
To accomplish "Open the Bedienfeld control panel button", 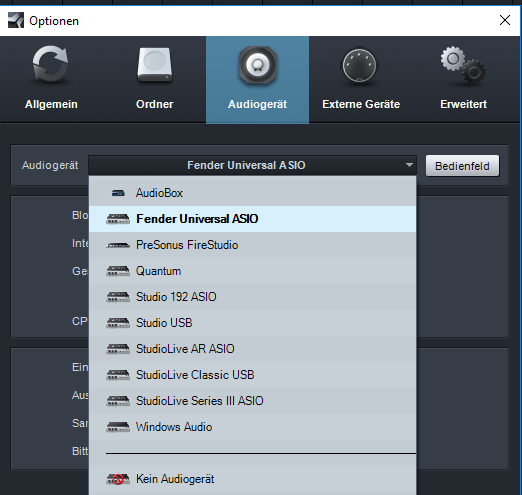I will tap(462, 166).
